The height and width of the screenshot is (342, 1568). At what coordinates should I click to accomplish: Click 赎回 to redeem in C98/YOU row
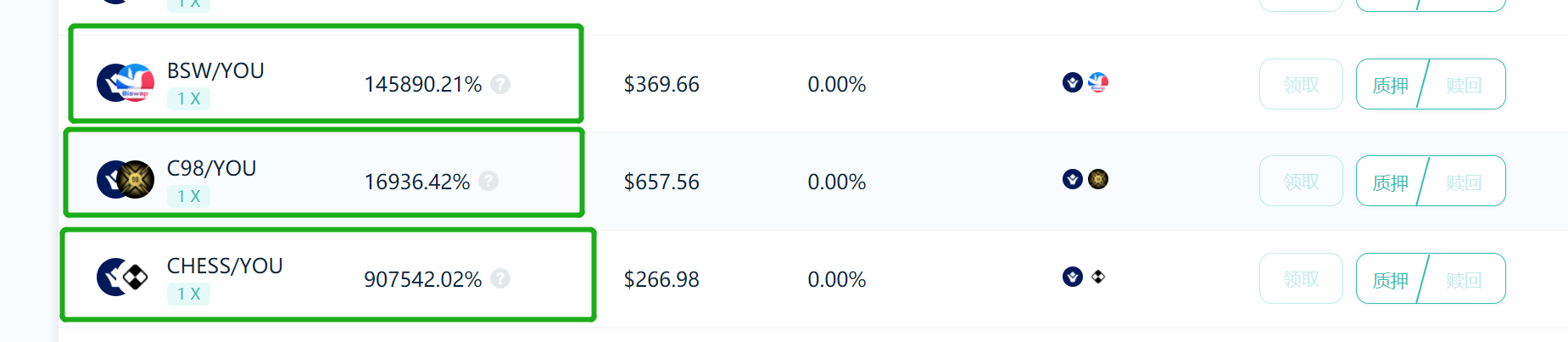[x=1464, y=182]
